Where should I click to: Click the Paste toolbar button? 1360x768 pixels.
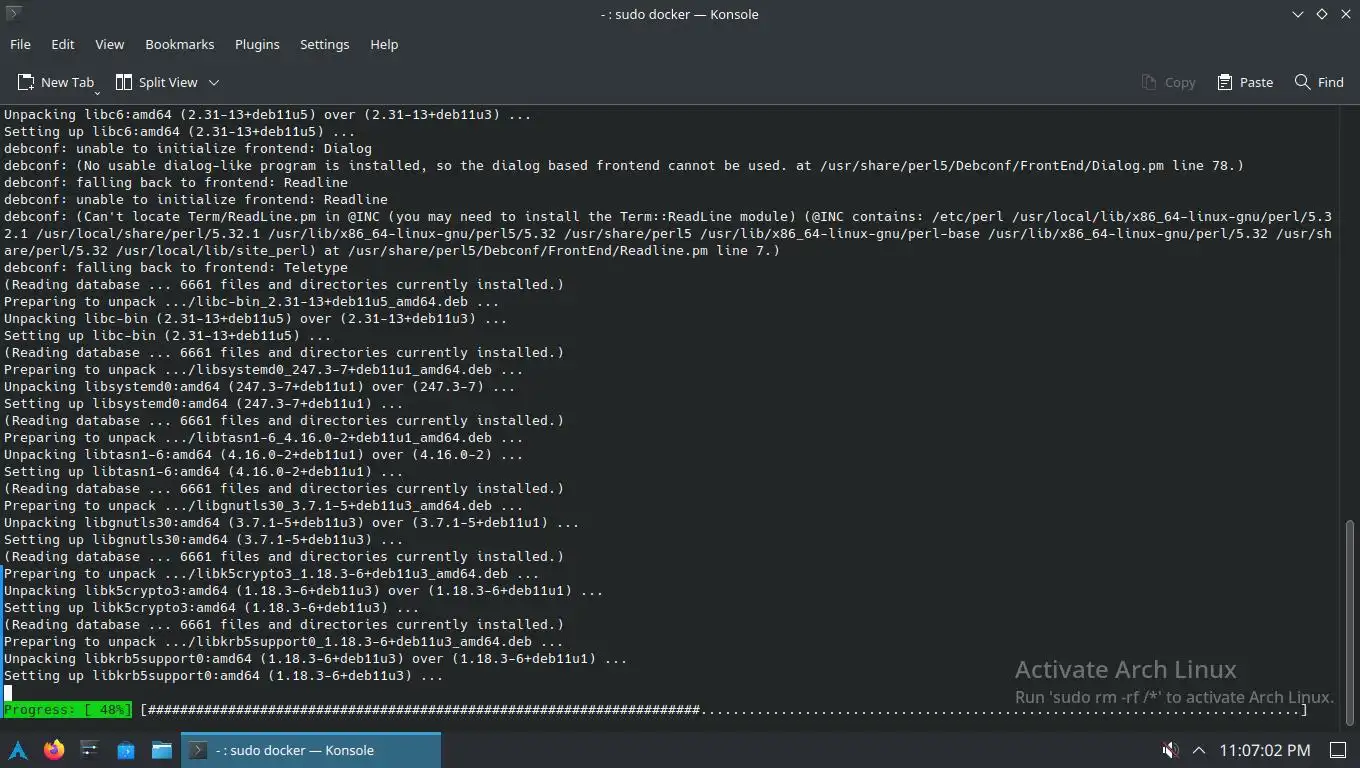(x=1245, y=82)
